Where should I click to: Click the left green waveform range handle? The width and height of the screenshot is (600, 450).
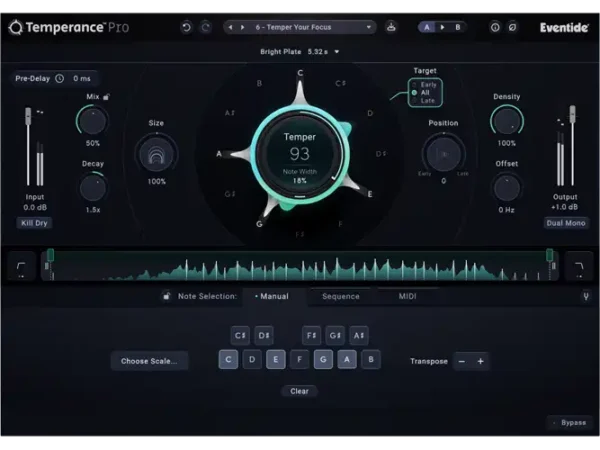tap(50, 255)
